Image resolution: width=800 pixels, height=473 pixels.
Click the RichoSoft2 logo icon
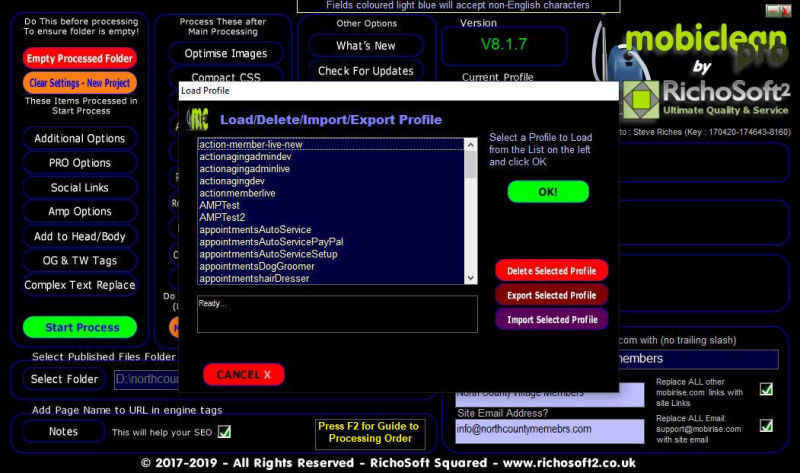641,100
